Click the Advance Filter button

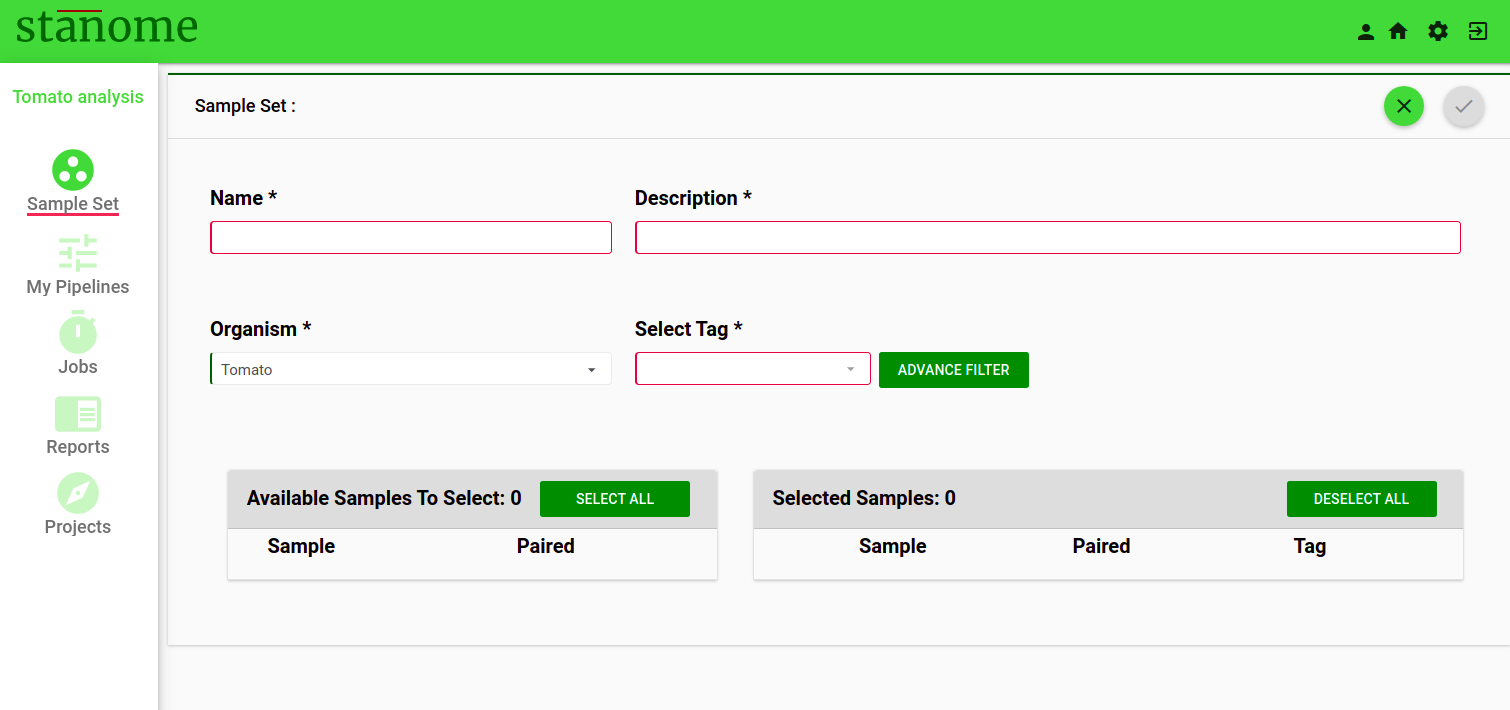(954, 370)
